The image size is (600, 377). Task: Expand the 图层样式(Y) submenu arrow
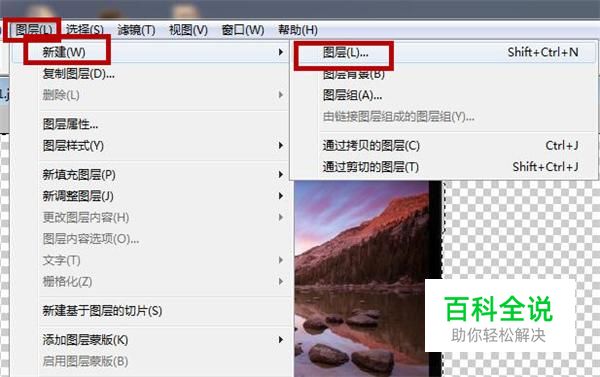click(x=281, y=145)
